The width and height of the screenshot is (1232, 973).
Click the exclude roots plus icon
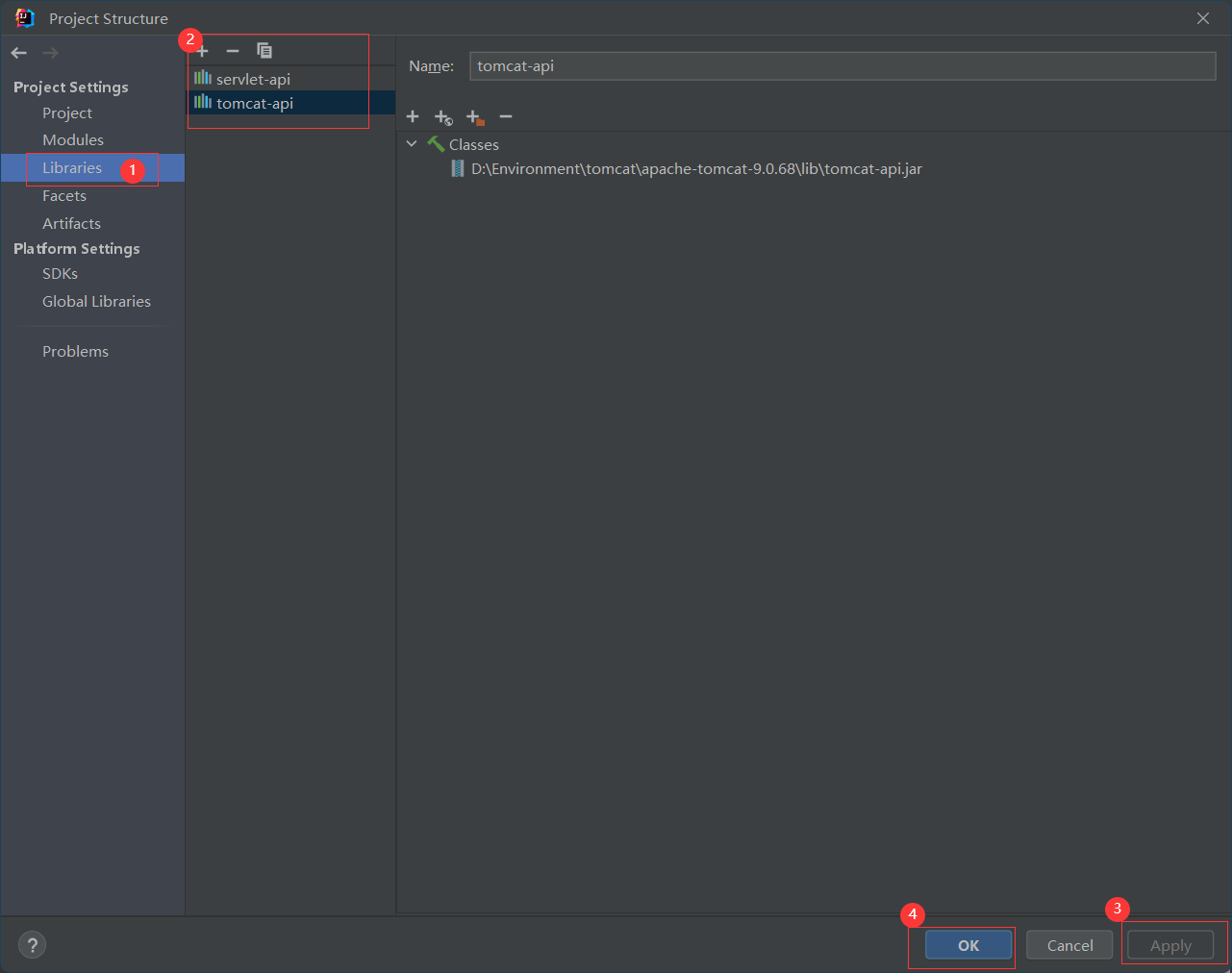pyautogui.click(x=475, y=117)
